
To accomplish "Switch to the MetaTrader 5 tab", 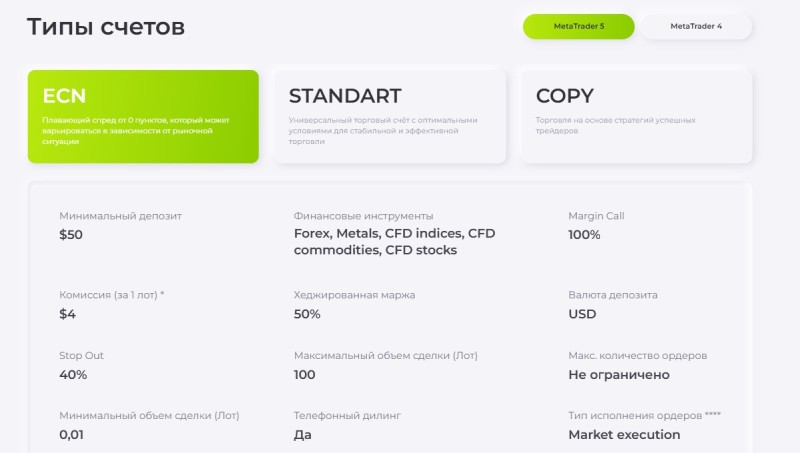I will pos(579,27).
